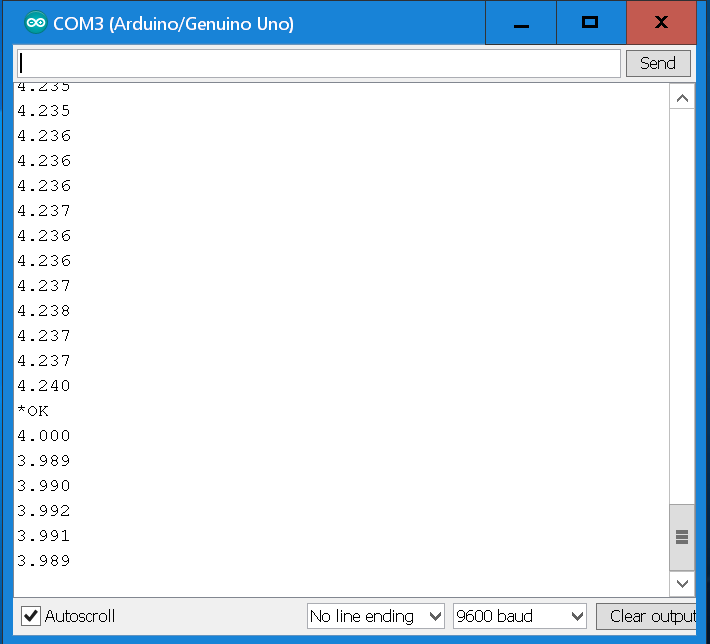
Task: Maximize the serial monitor window
Action: coord(590,23)
